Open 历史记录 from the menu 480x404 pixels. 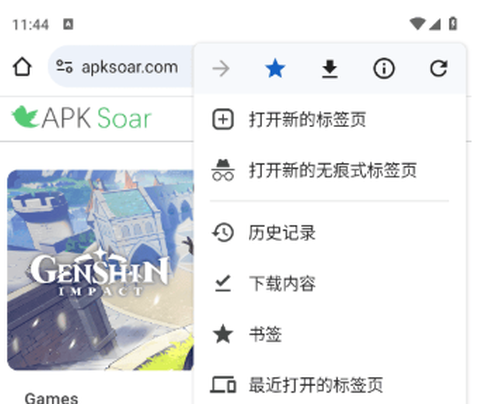[x=330, y=233]
